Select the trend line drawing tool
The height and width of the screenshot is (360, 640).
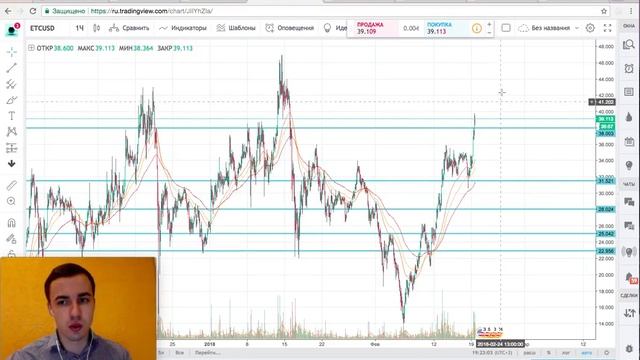pyautogui.click(x=11, y=68)
